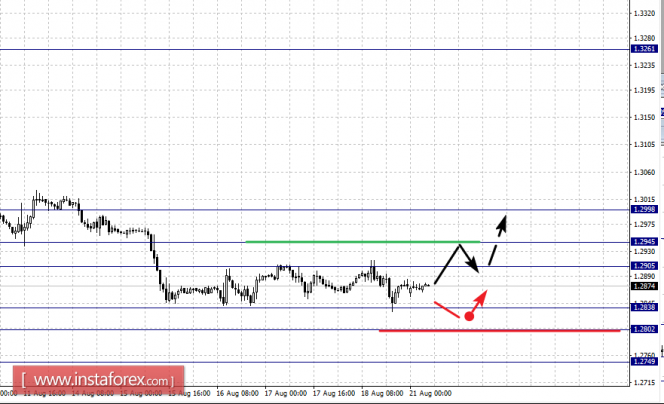
Task: Click the green resistance line at 1.2945
Action: (x=362, y=242)
